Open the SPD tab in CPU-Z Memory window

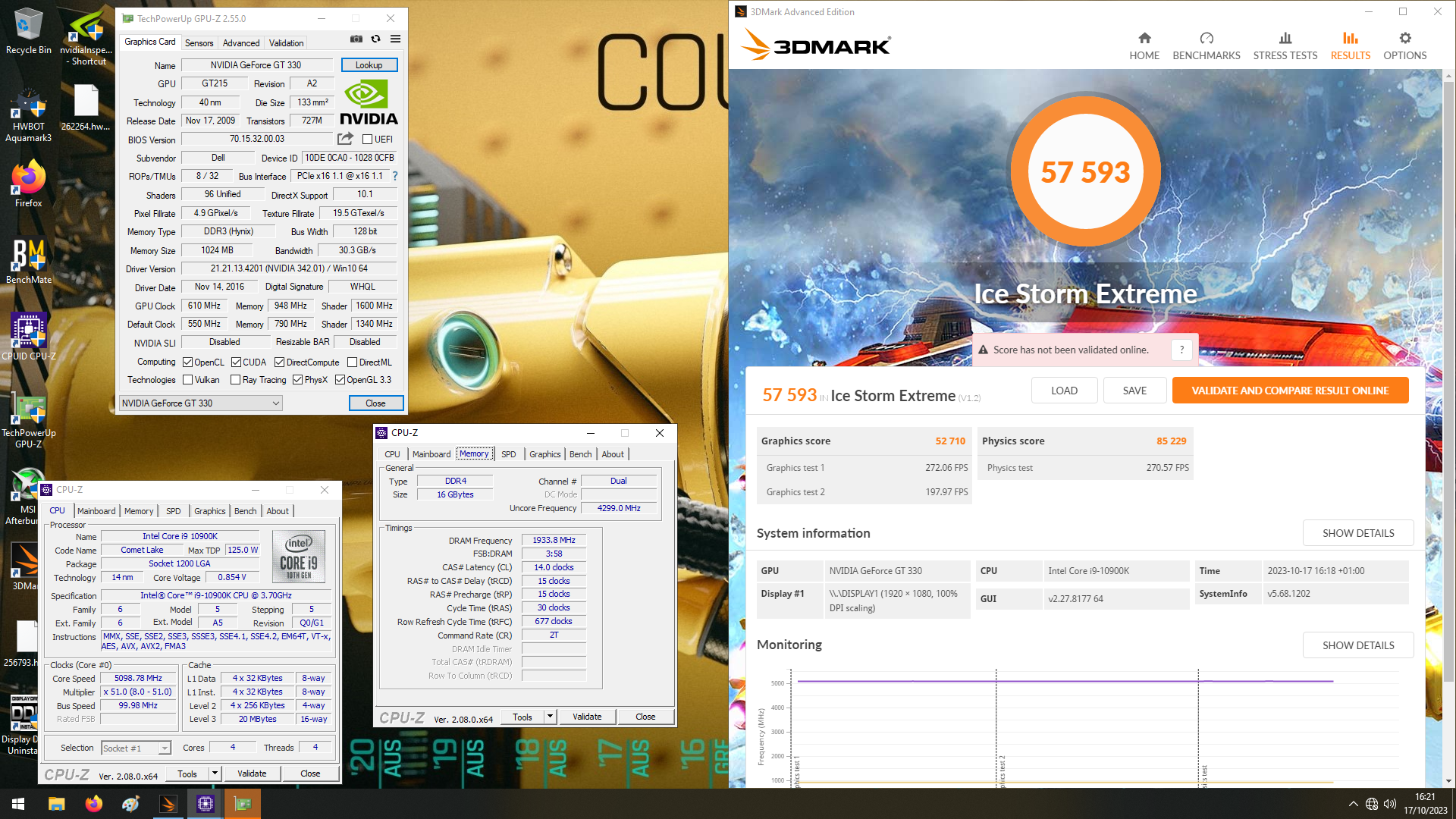point(508,454)
